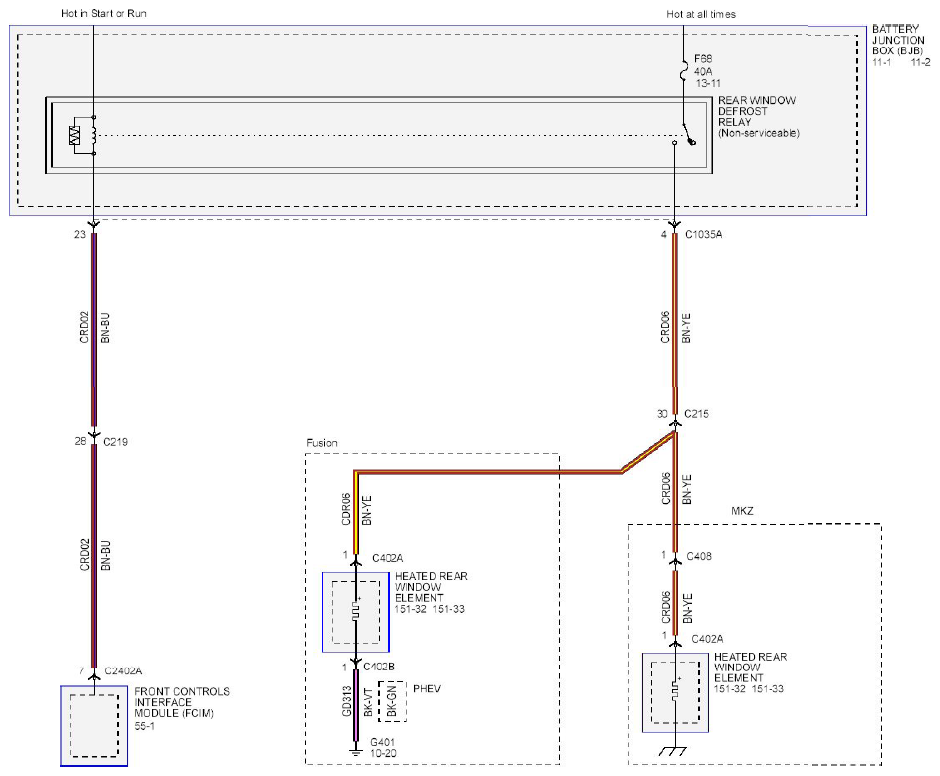Click the 'C2402A' connector label
Screen dimensions: 940x776
pyautogui.click(x=123, y=670)
